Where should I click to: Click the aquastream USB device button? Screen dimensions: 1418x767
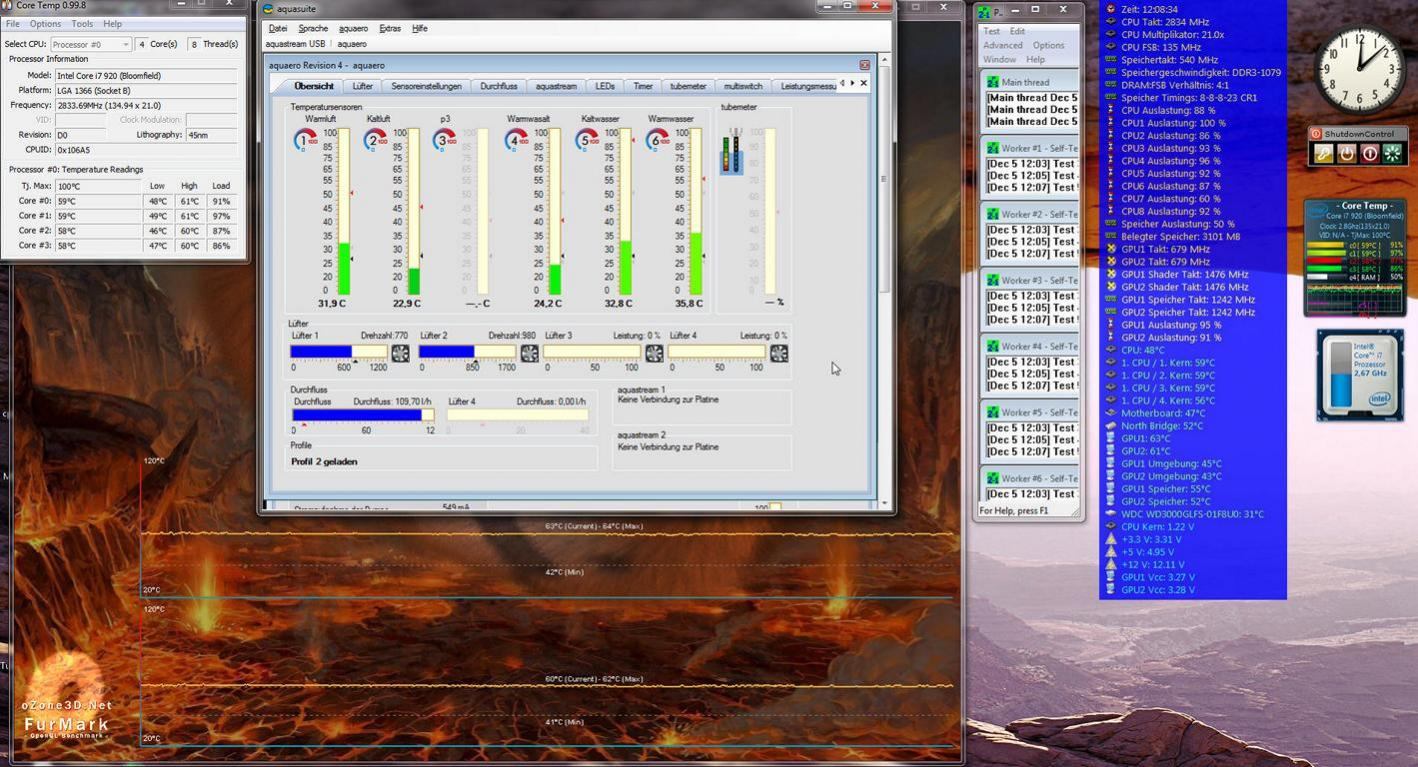(296, 44)
